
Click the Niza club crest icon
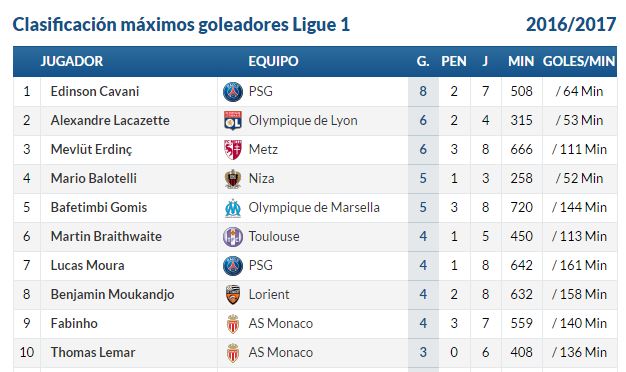[233, 178]
